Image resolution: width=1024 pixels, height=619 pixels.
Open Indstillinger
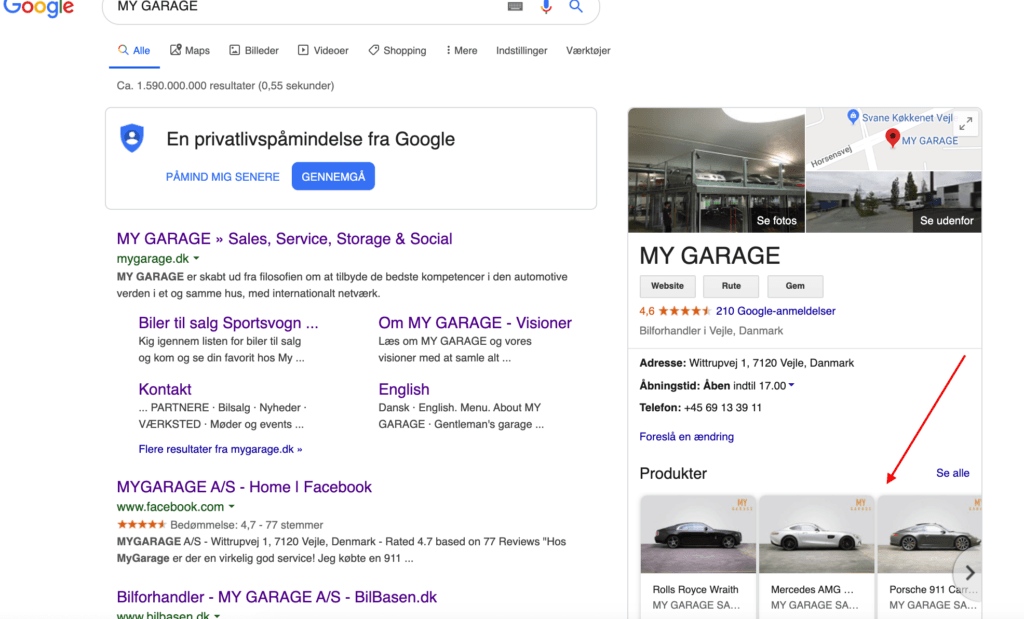point(521,50)
